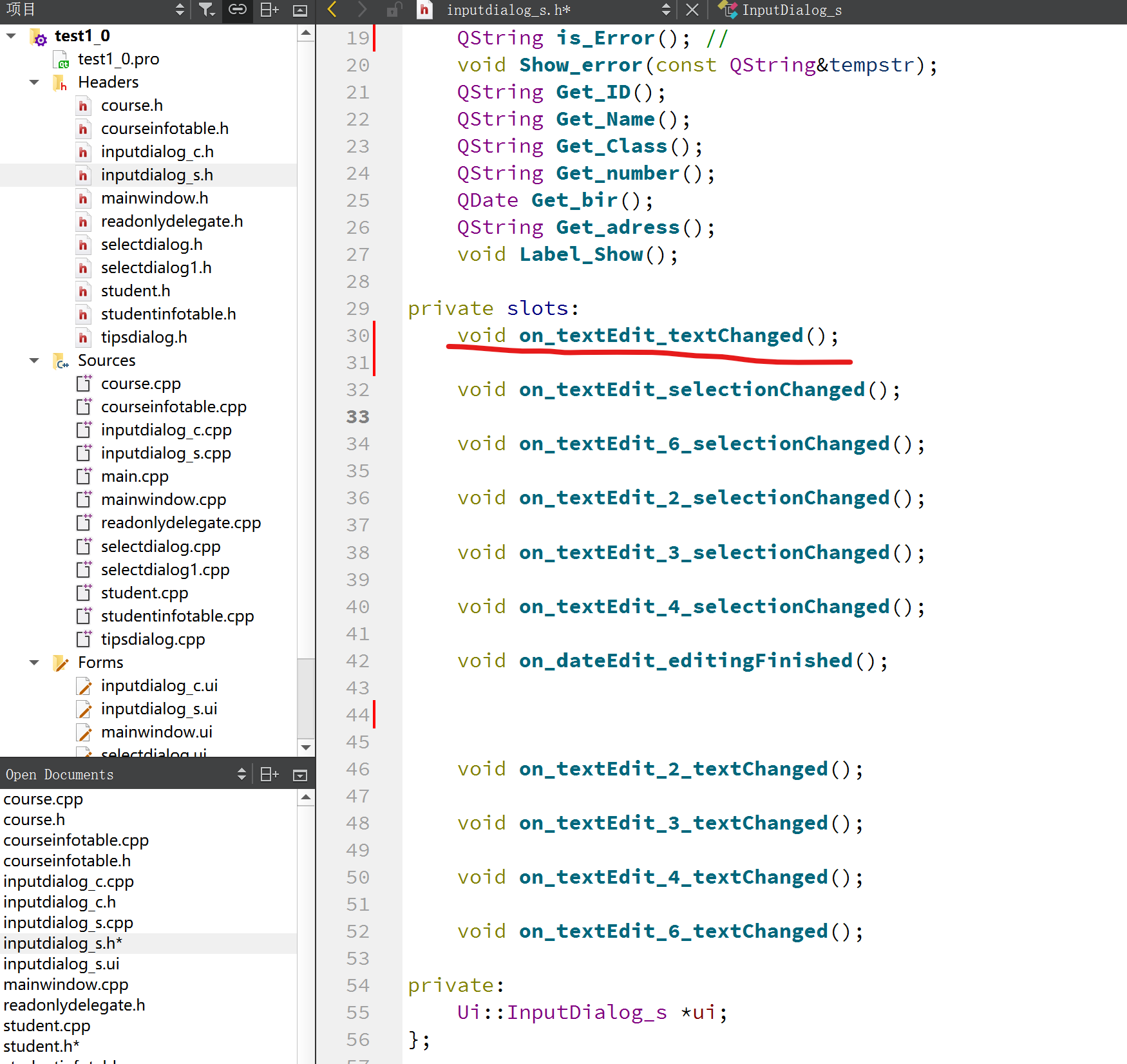Open main.cpp source file
The image size is (1127, 1064).
(x=135, y=477)
